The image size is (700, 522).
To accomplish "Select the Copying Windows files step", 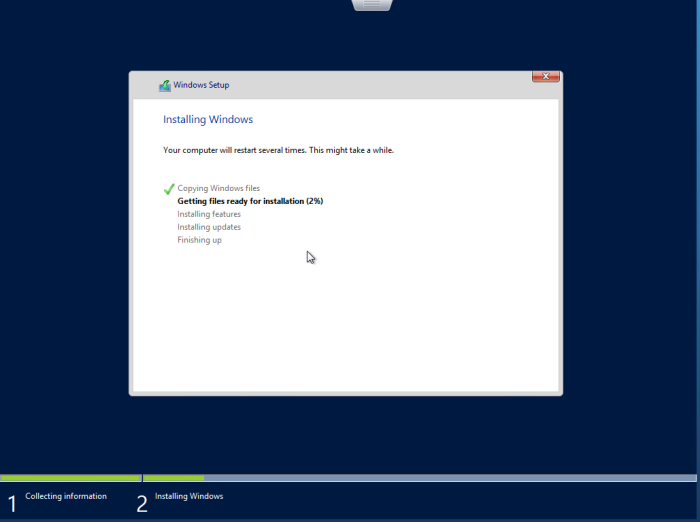I will [218, 188].
